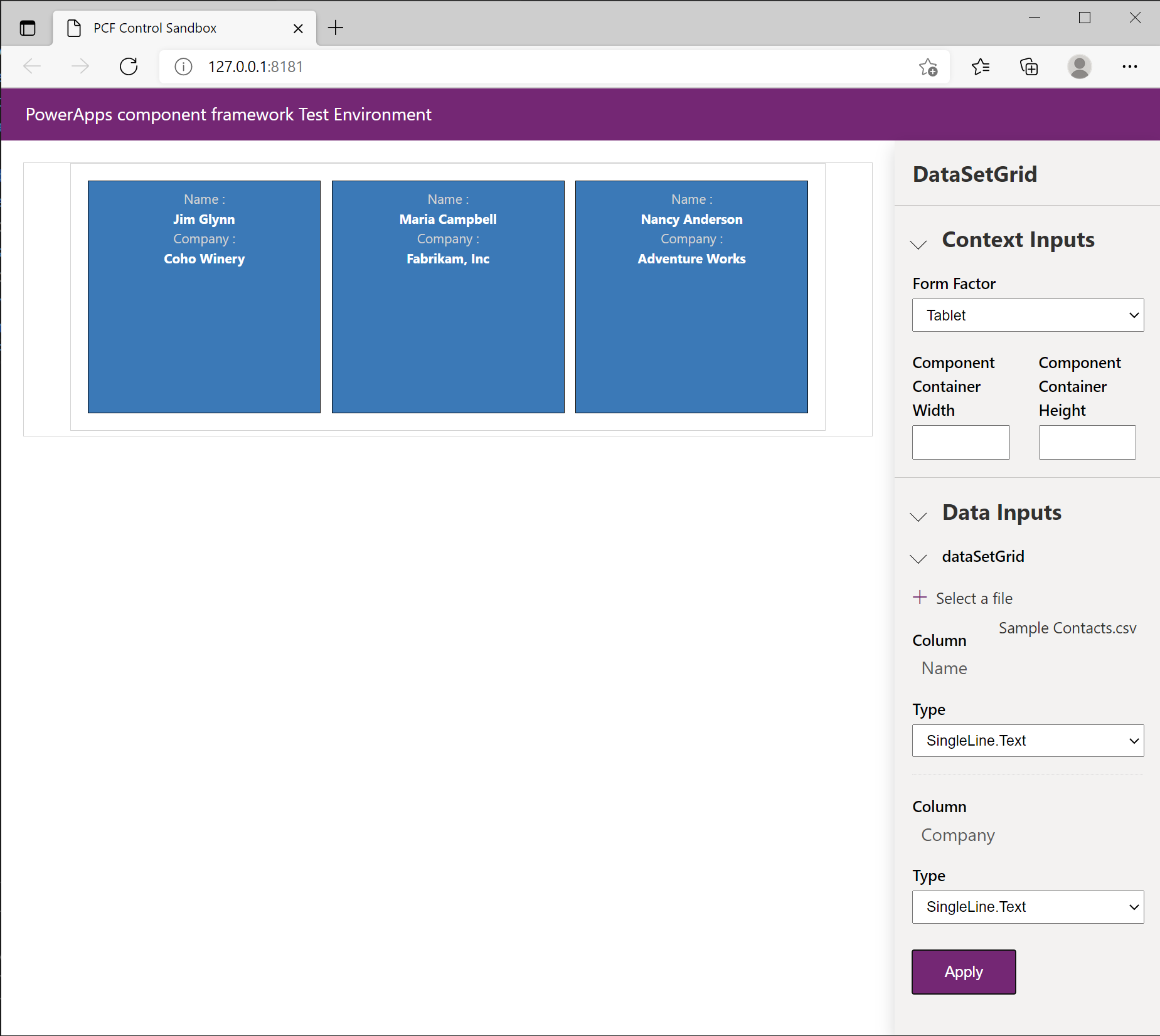Open the Favorites list icon

[980, 66]
